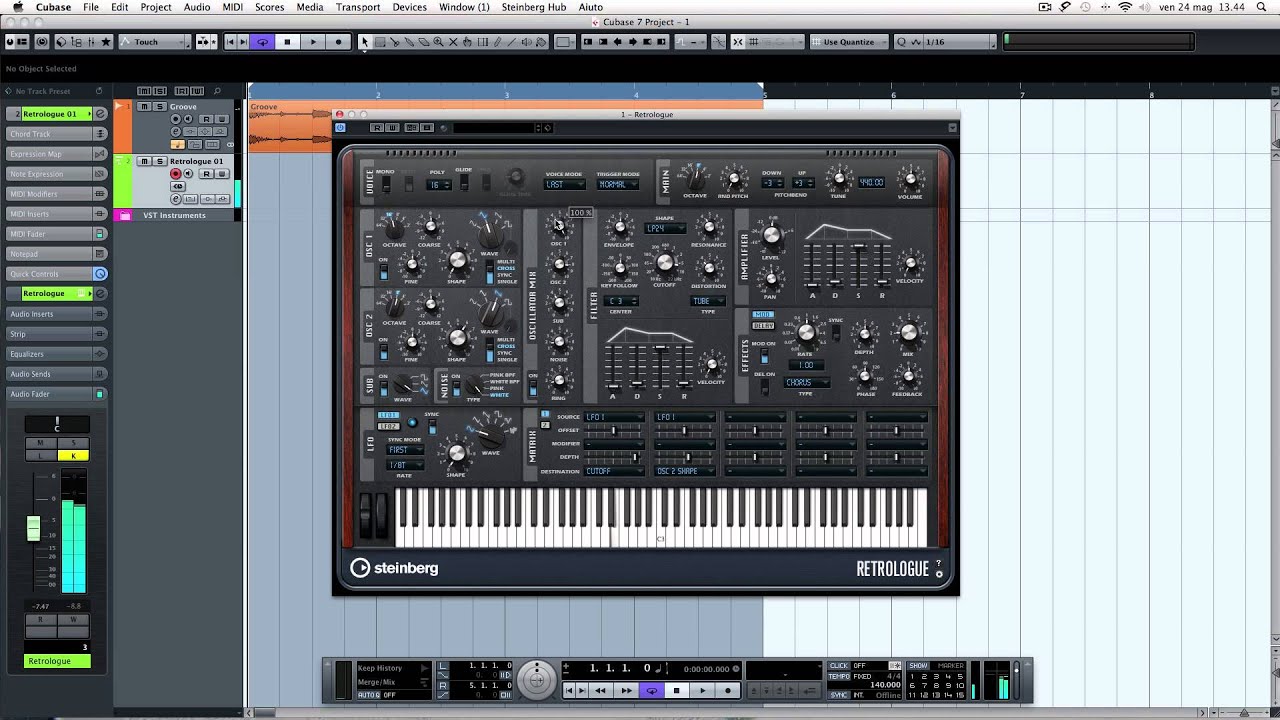Click Record on the bottom transport panel
Image resolution: width=1280 pixels, height=720 pixels.
click(728, 690)
